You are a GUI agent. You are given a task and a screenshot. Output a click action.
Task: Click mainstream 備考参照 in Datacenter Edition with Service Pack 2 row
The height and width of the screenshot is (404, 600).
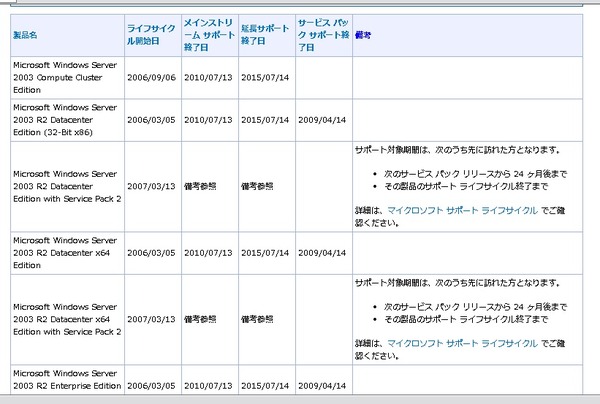point(200,186)
